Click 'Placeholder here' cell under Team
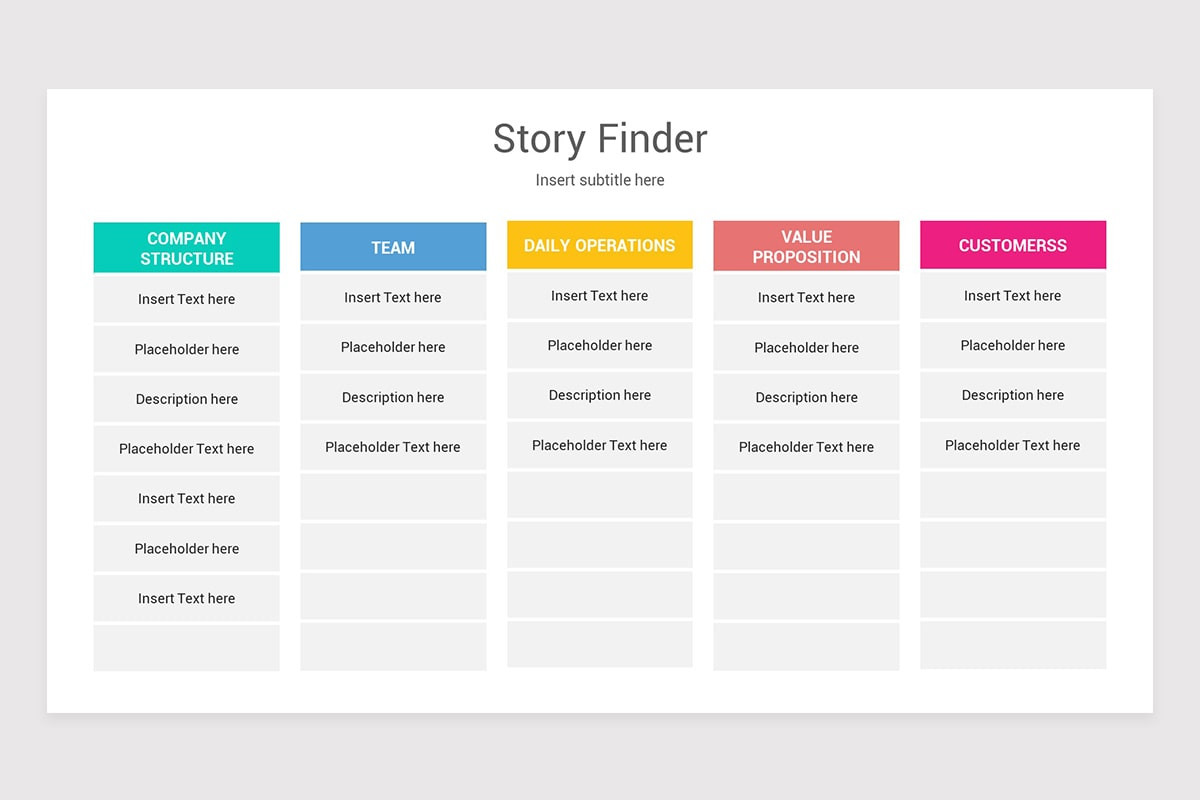The height and width of the screenshot is (800, 1200). click(393, 347)
